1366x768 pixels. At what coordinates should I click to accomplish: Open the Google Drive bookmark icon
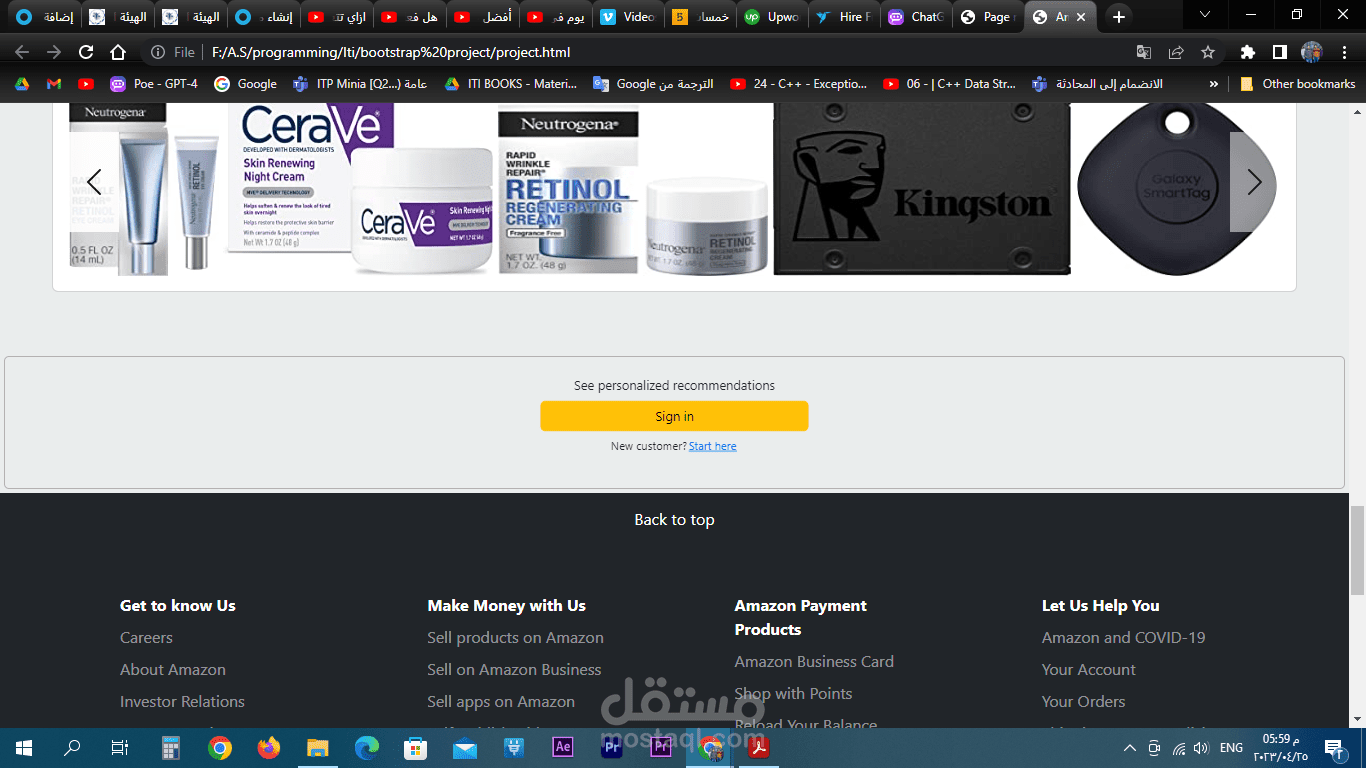[x=22, y=84]
